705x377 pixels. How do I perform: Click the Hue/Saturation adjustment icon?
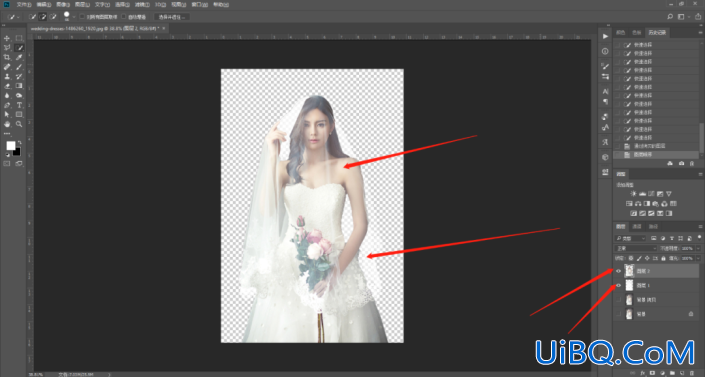(x=629, y=204)
